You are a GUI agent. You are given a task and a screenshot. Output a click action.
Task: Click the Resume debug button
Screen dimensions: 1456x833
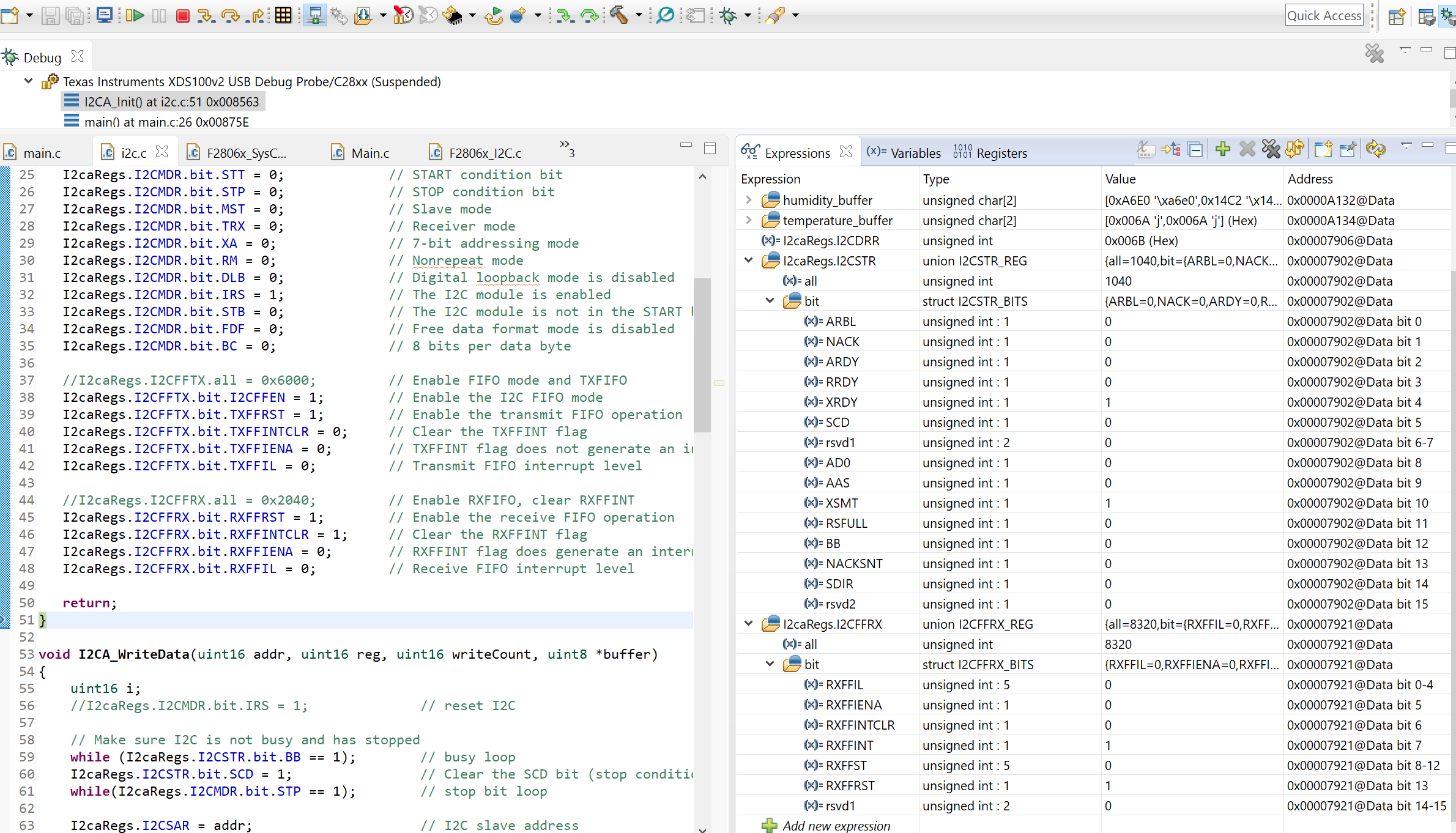pyautogui.click(x=135, y=15)
